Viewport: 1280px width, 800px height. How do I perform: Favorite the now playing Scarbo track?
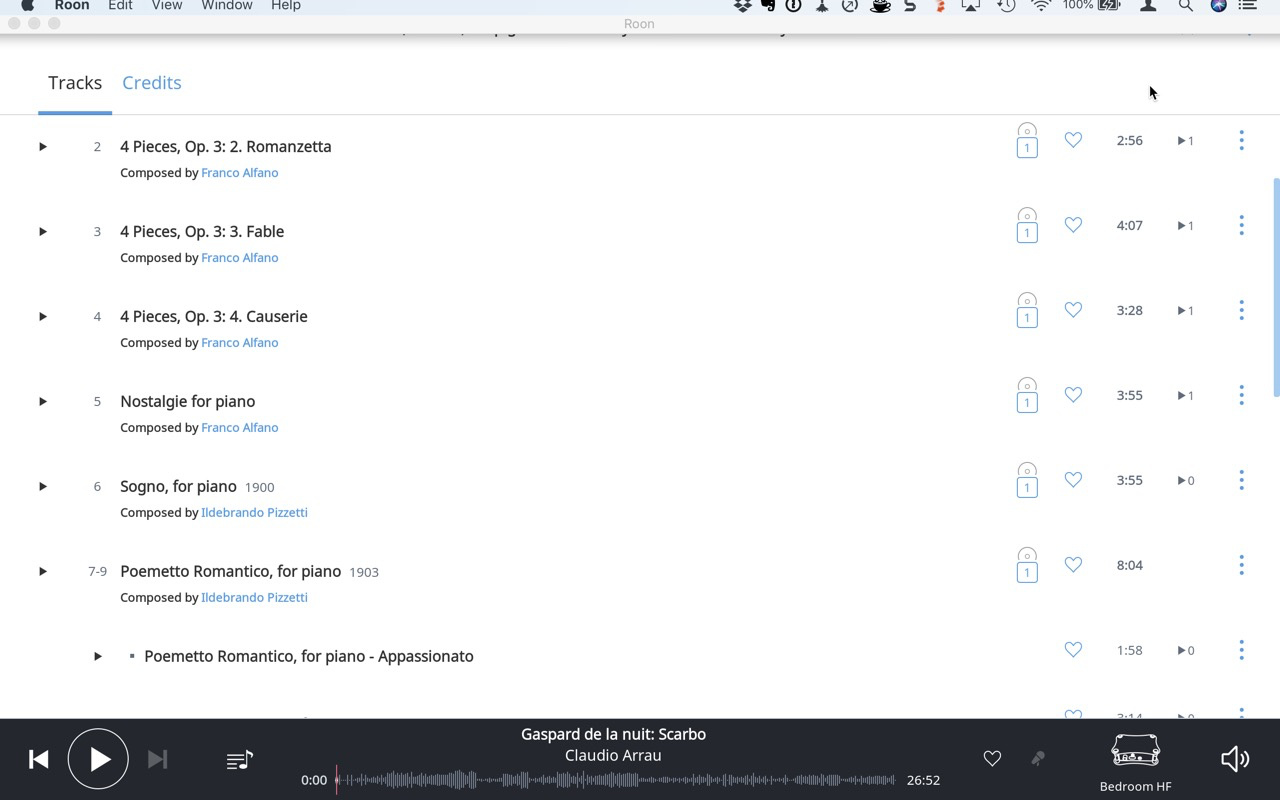click(992, 759)
